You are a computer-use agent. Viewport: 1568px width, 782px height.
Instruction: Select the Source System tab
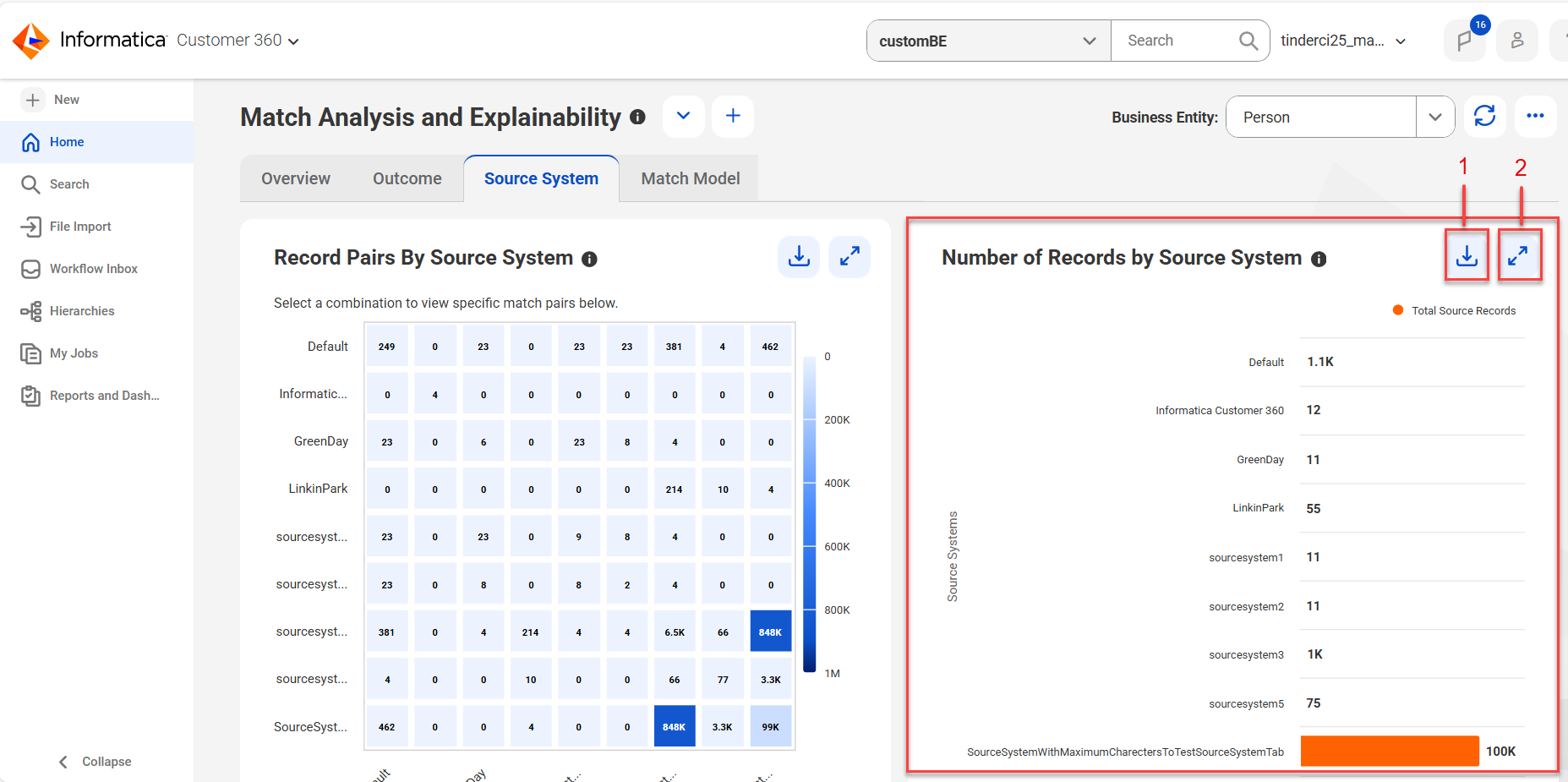pos(541,178)
